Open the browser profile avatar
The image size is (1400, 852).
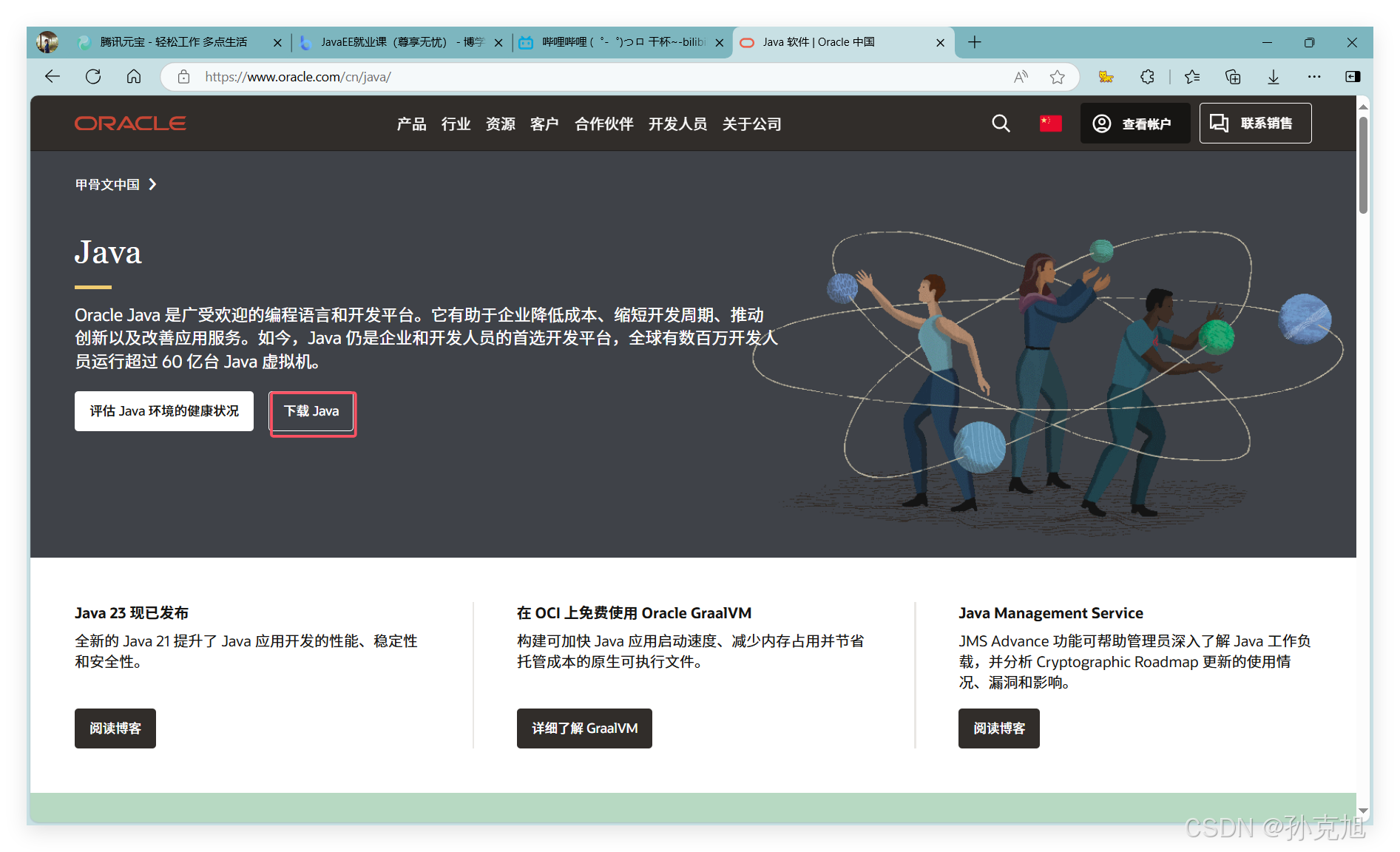47,42
